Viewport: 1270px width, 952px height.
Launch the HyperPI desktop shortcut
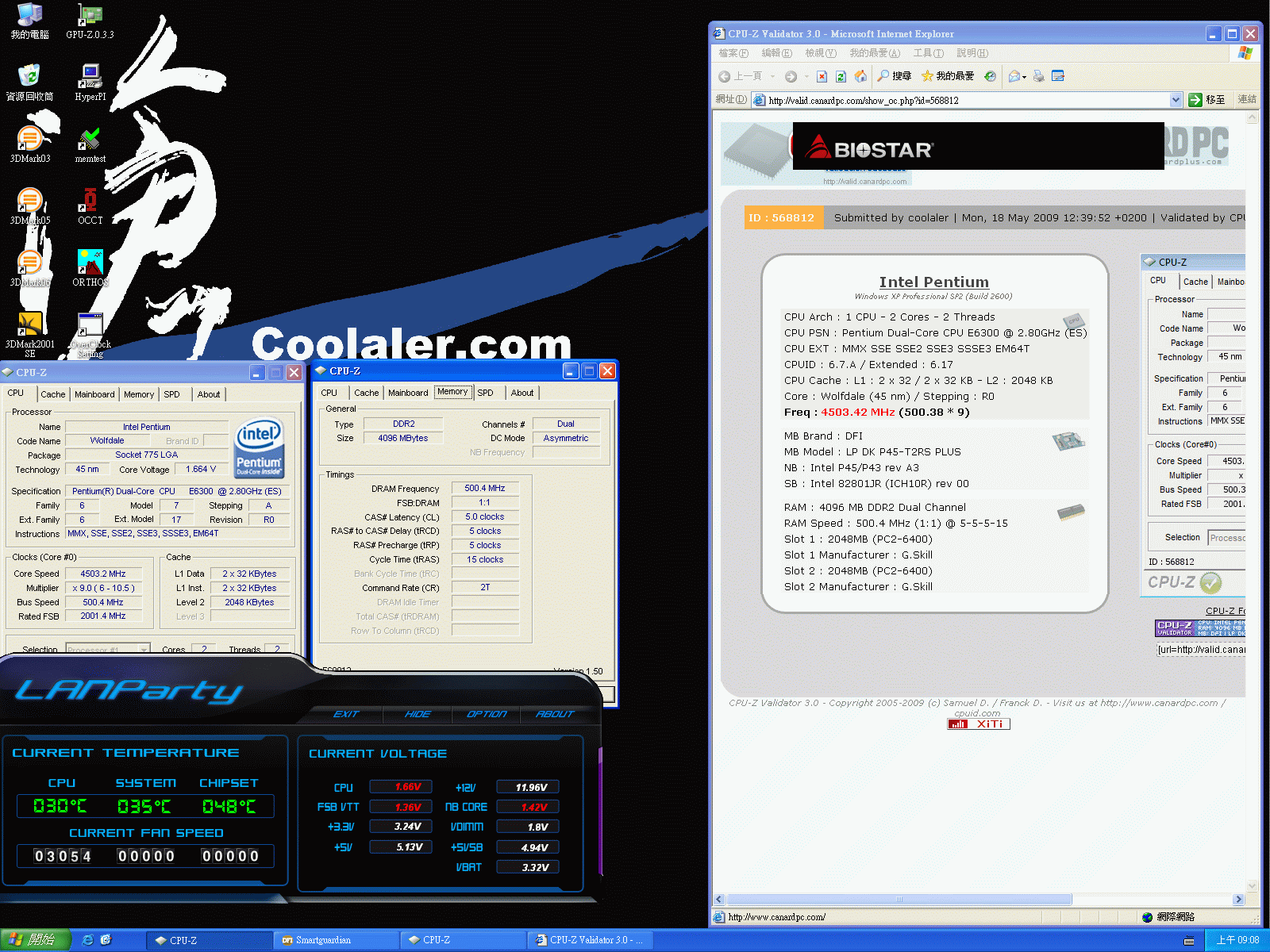tap(90, 83)
